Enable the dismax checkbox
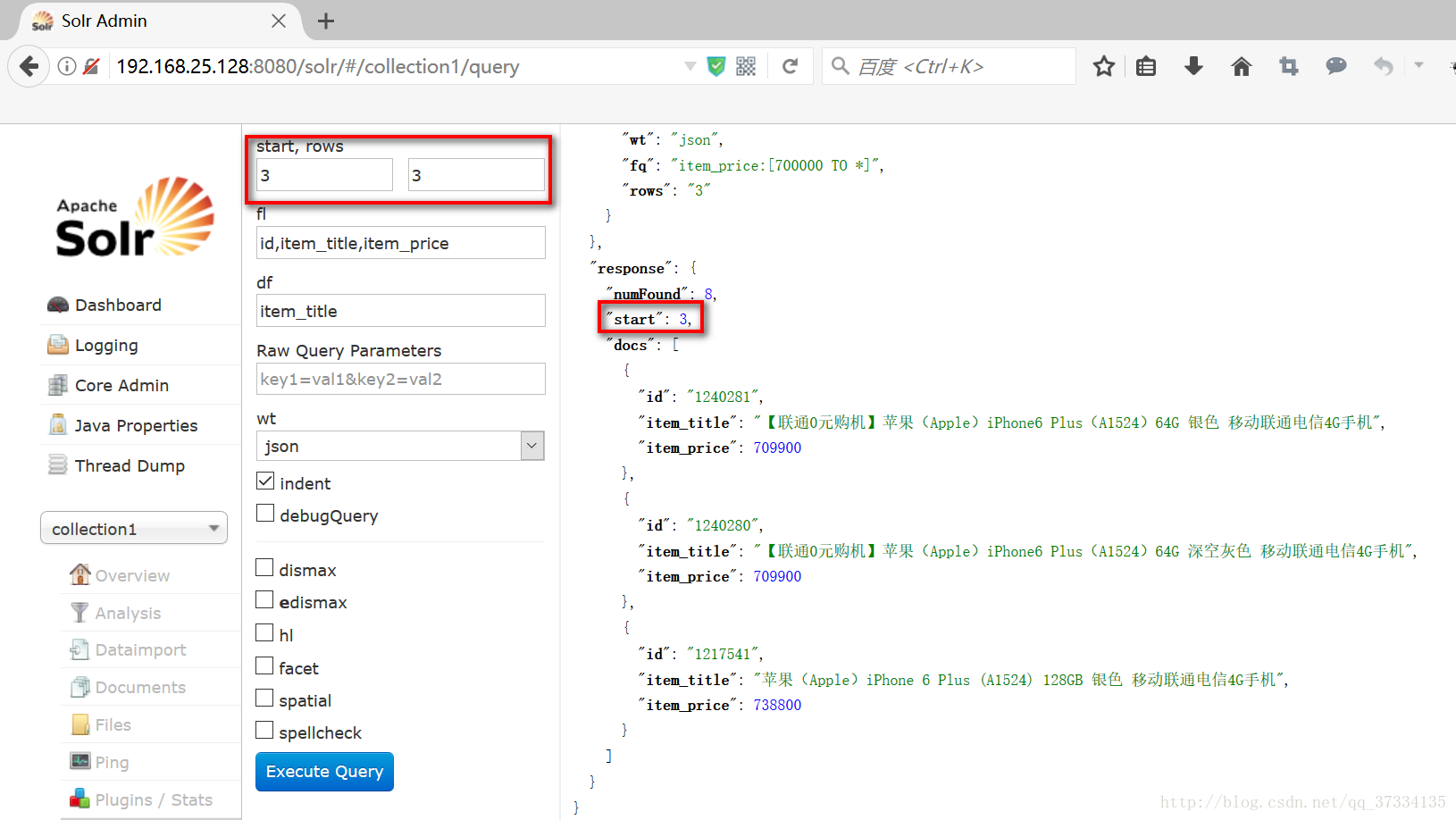This screenshot has height=820, width=1456. point(264,568)
